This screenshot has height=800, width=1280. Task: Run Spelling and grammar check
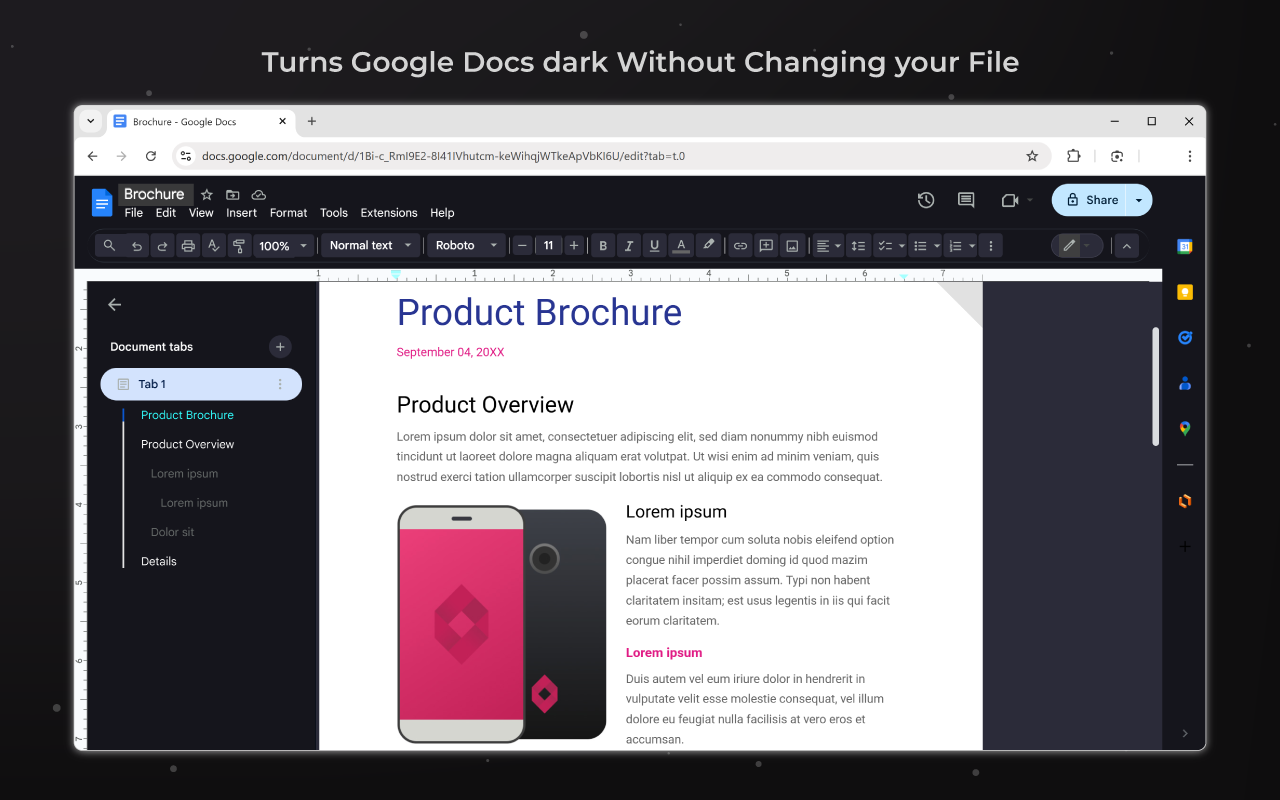[213, 245]
